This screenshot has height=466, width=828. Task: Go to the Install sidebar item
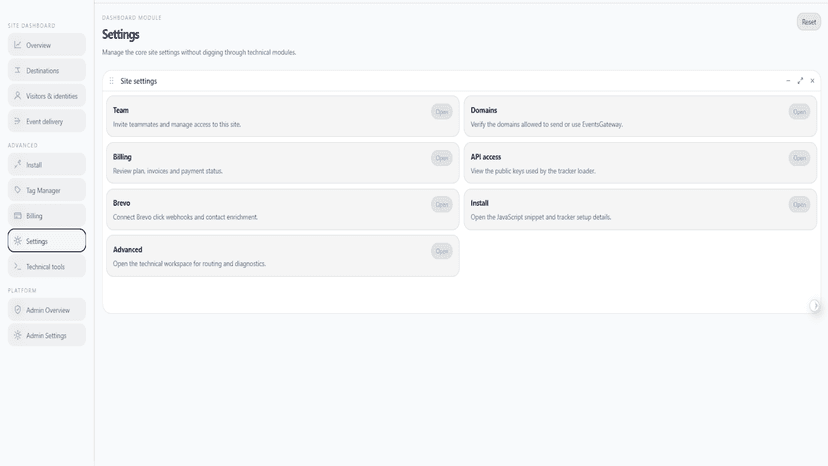coord(46,164)
